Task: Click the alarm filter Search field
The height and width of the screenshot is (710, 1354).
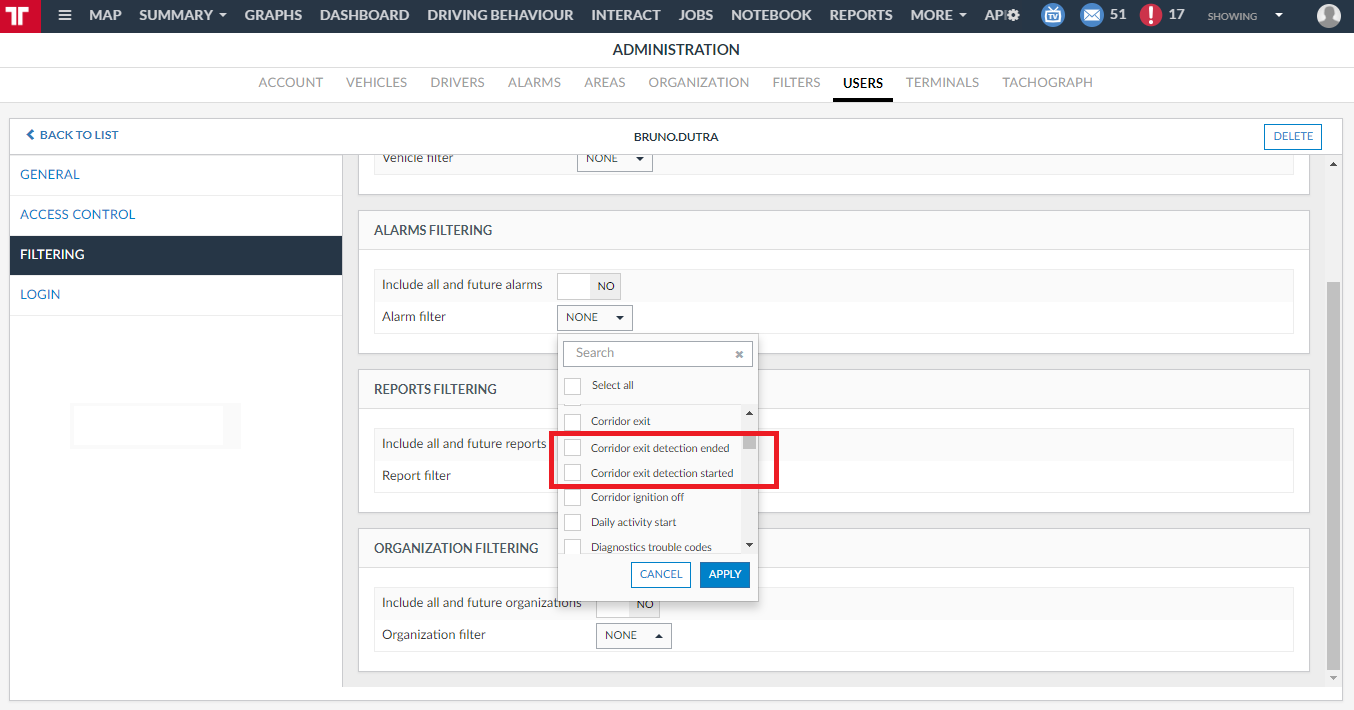Action: [x=650, y=353]
